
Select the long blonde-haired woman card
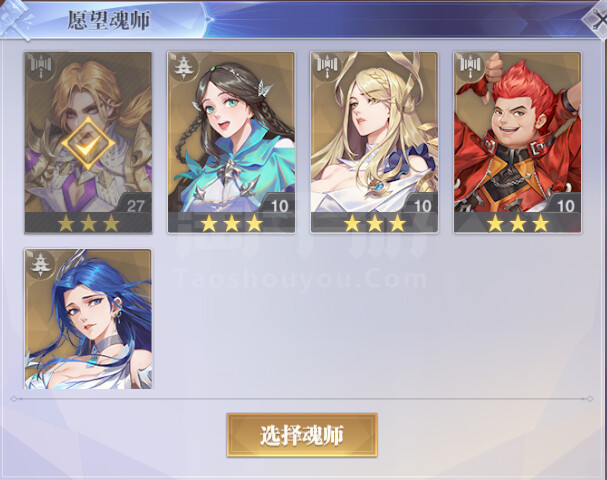coord(374,142)
